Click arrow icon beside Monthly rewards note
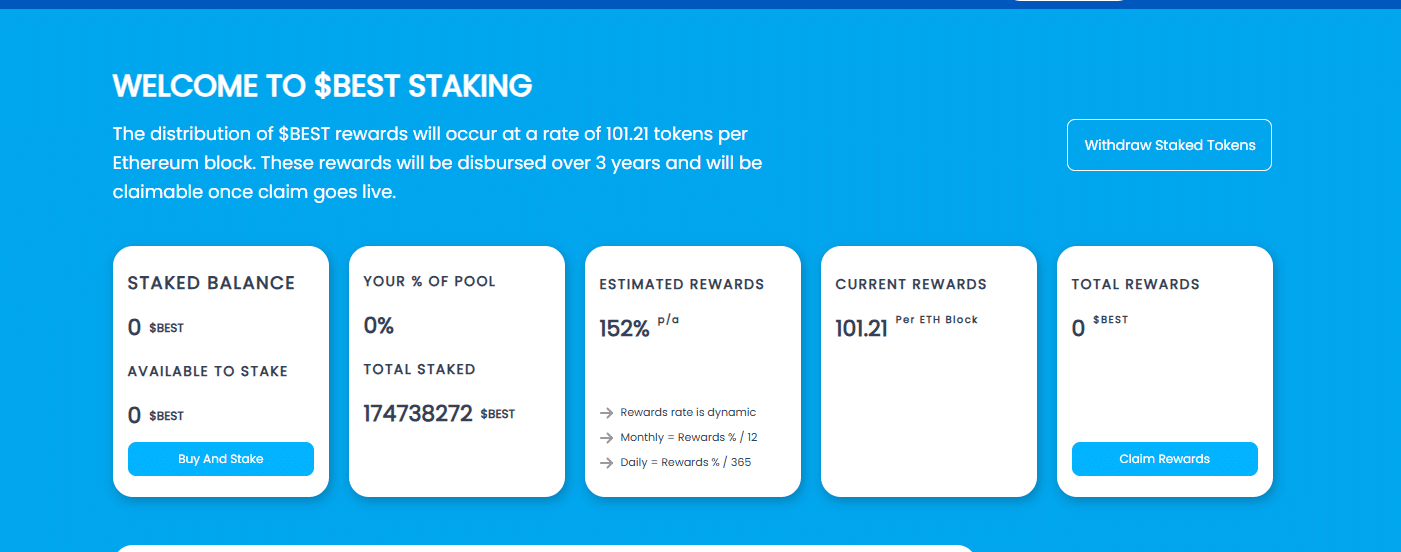The image size is (1401, 552). 606,438
